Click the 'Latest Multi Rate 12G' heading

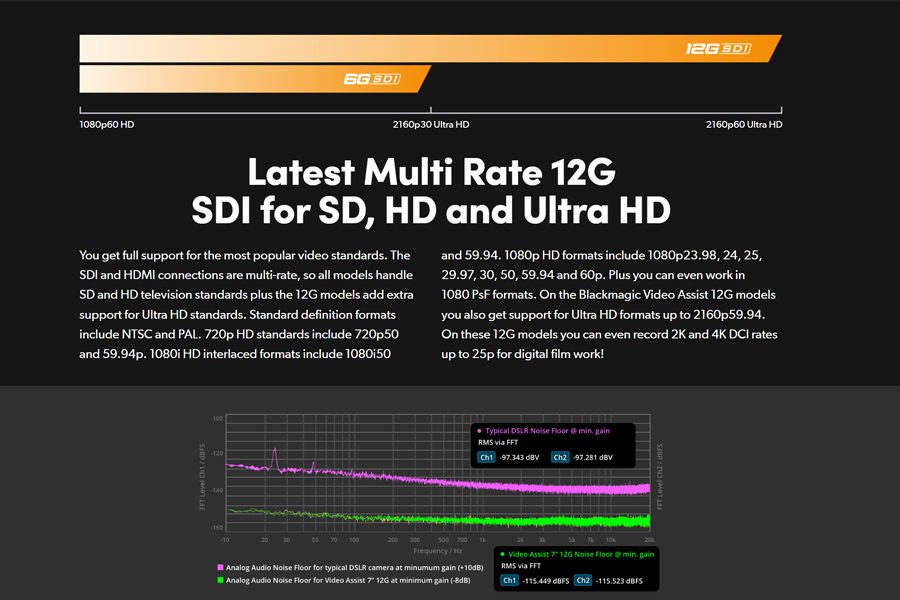tap(431, 172)
